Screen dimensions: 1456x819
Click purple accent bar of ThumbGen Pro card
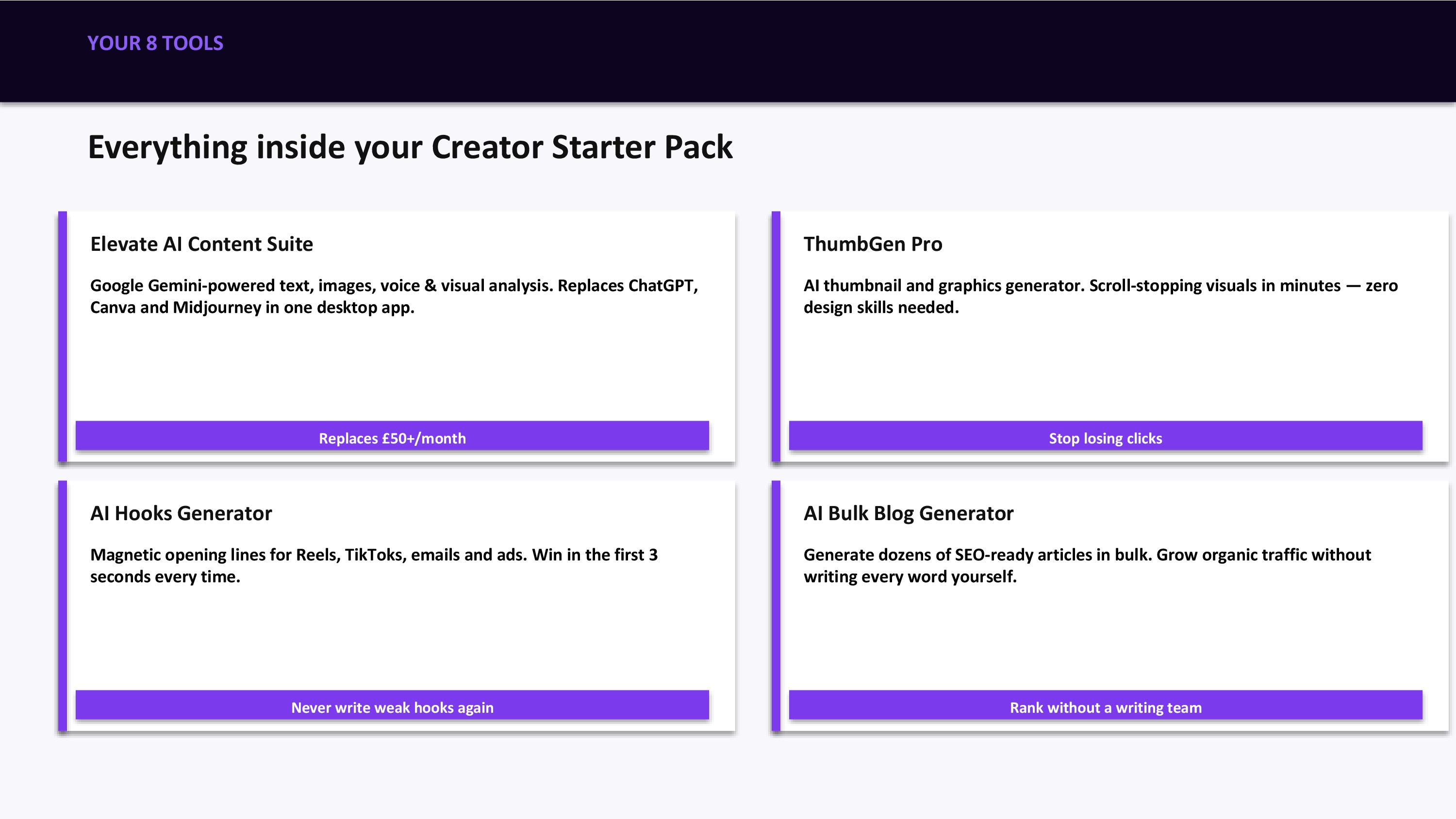pyautogui.click(x=776, y=336)
